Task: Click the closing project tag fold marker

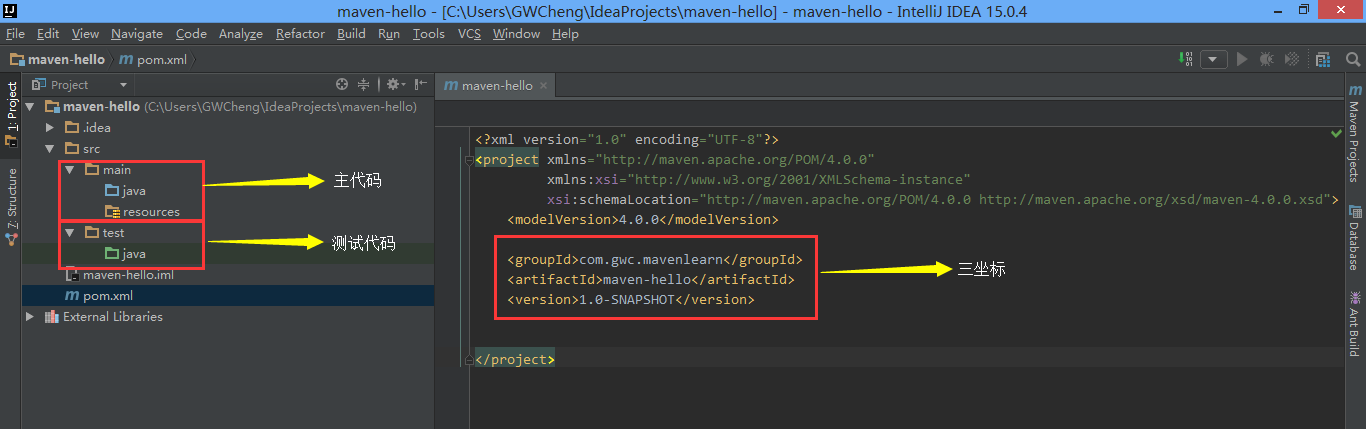Action: [x=467, y=359]
